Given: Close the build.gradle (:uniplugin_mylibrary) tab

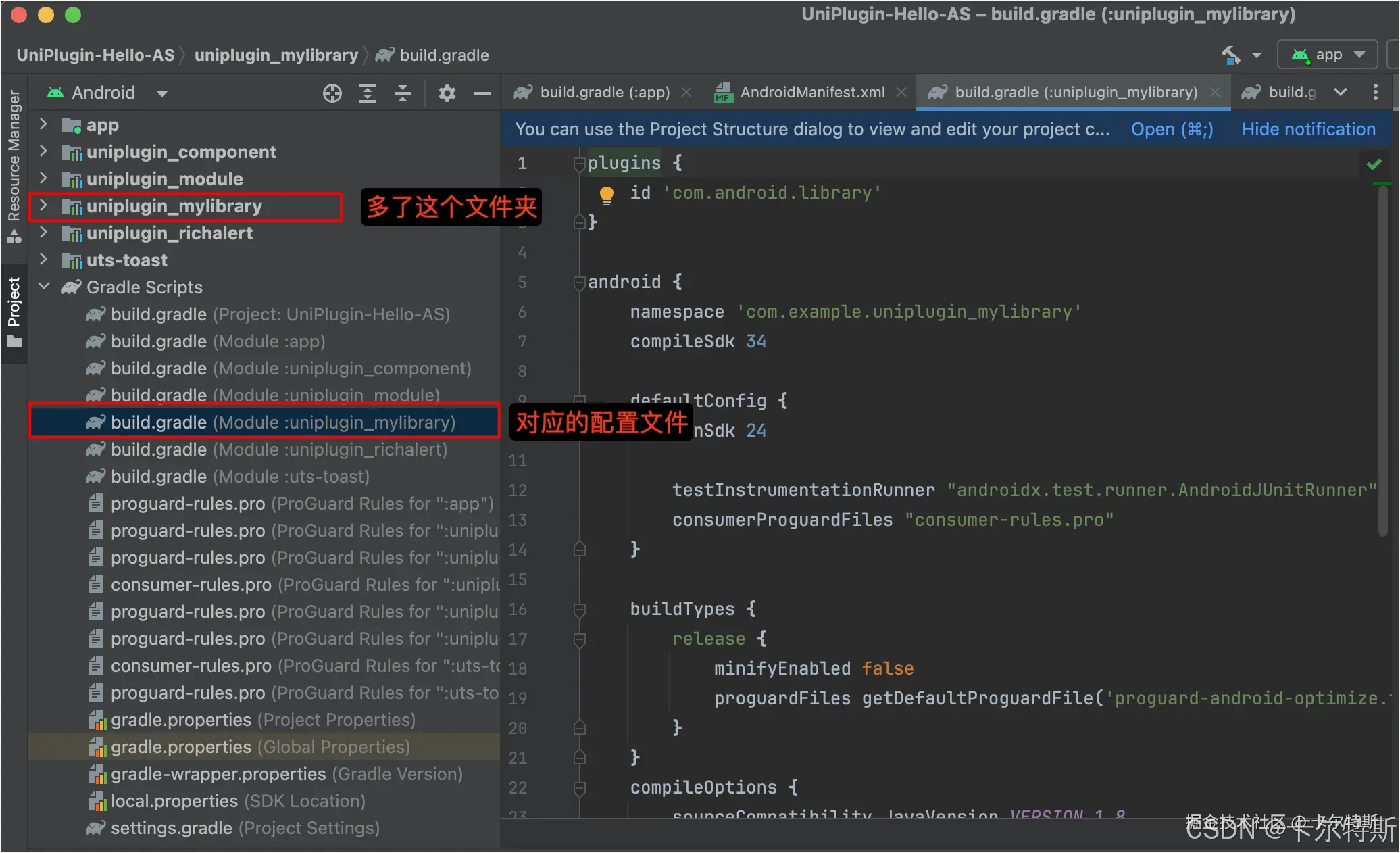Looking at the screenshot, I should pyautogui.click(x=1215, y=93).
